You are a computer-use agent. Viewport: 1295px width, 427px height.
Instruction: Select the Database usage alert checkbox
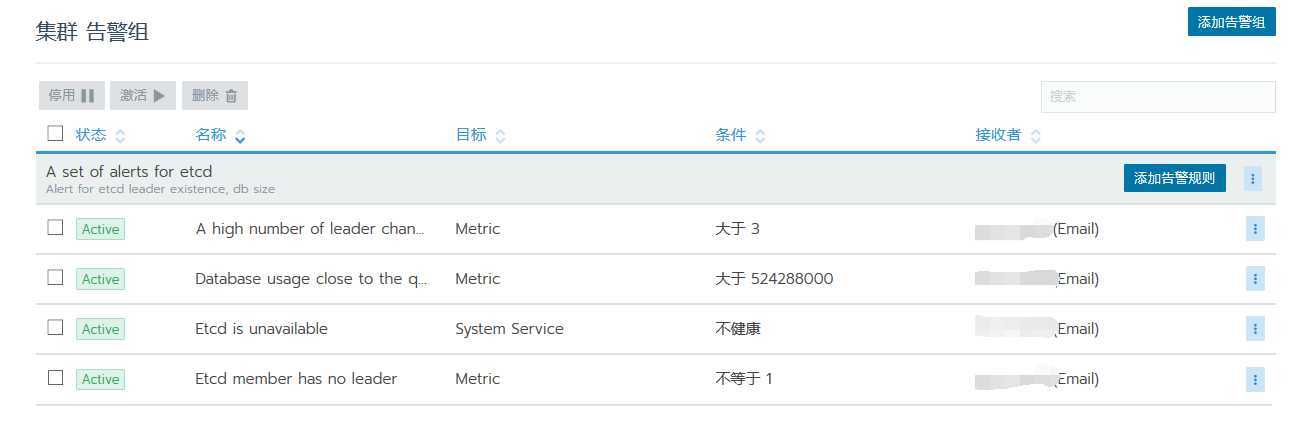(55, 277)
